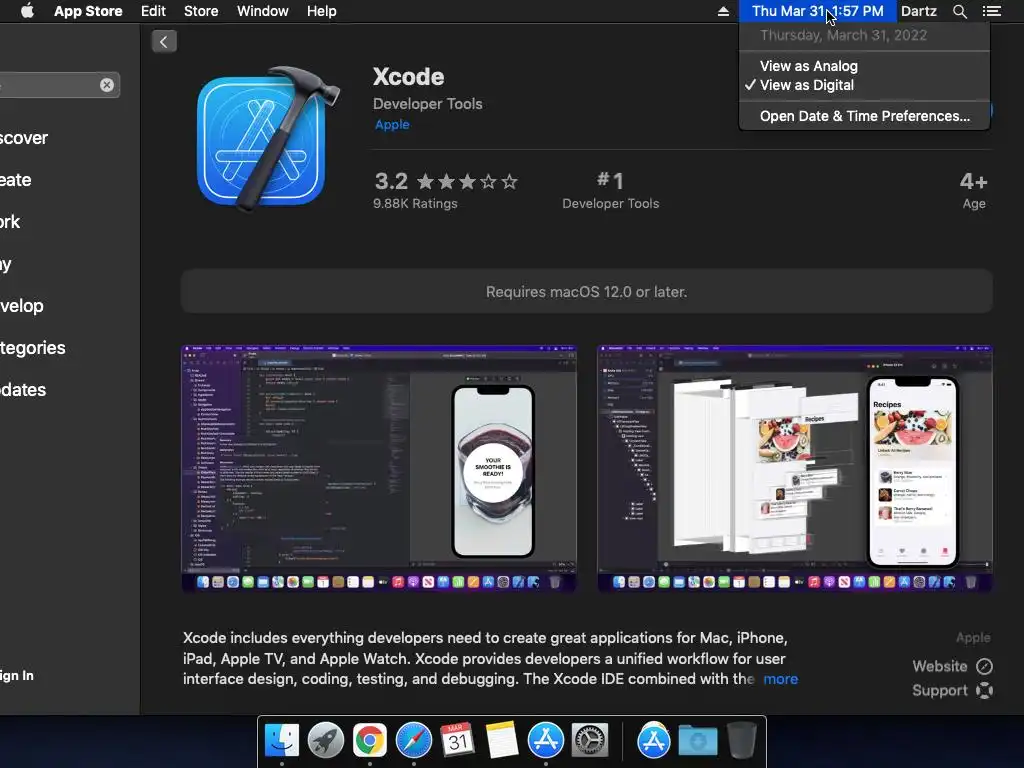The height and width of the screenshot is (768, 1024).
Task: Click the Xcode hammer app icon
Action: point(268,138)
